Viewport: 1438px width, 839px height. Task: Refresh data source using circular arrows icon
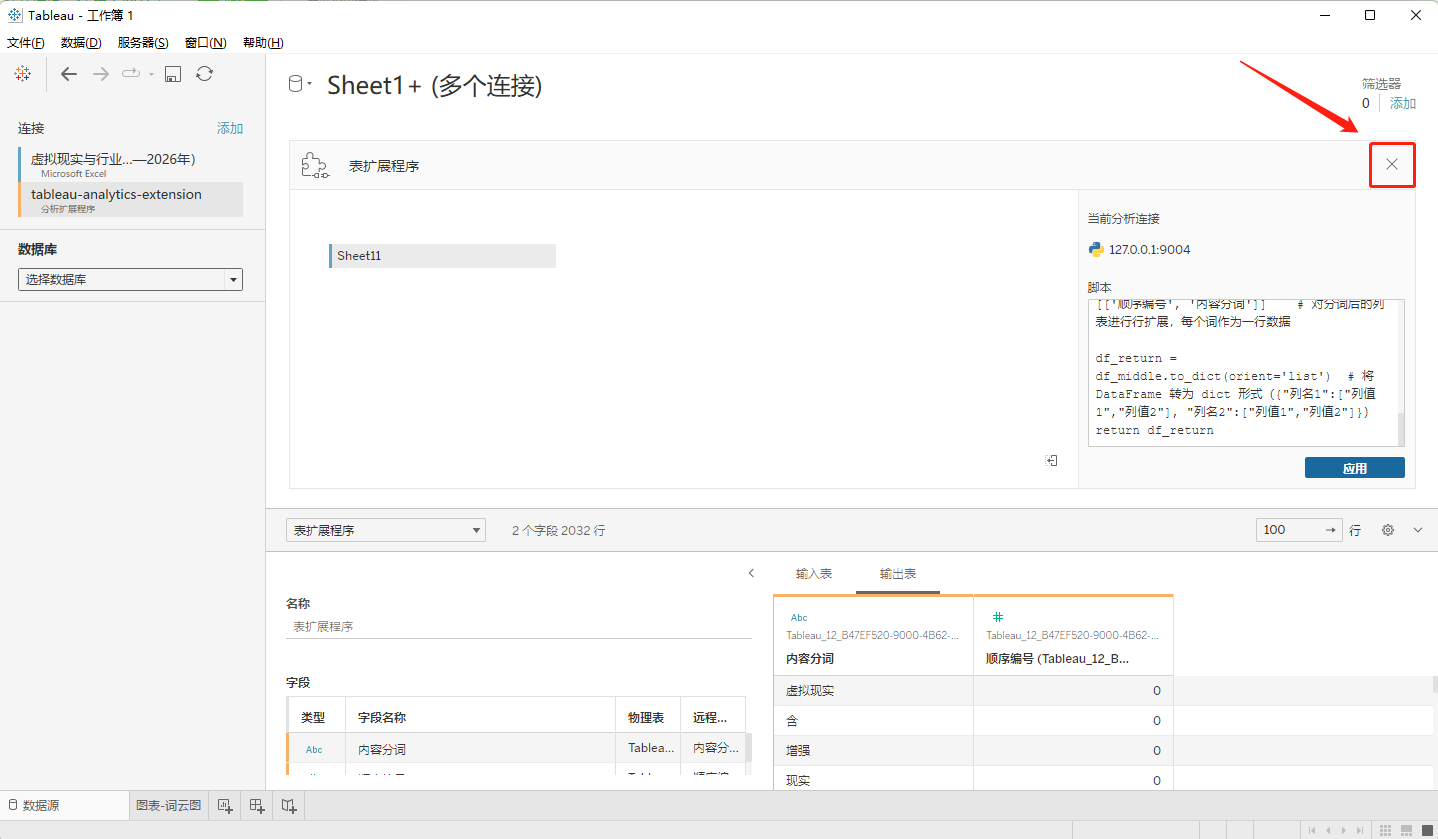[204, 74]
